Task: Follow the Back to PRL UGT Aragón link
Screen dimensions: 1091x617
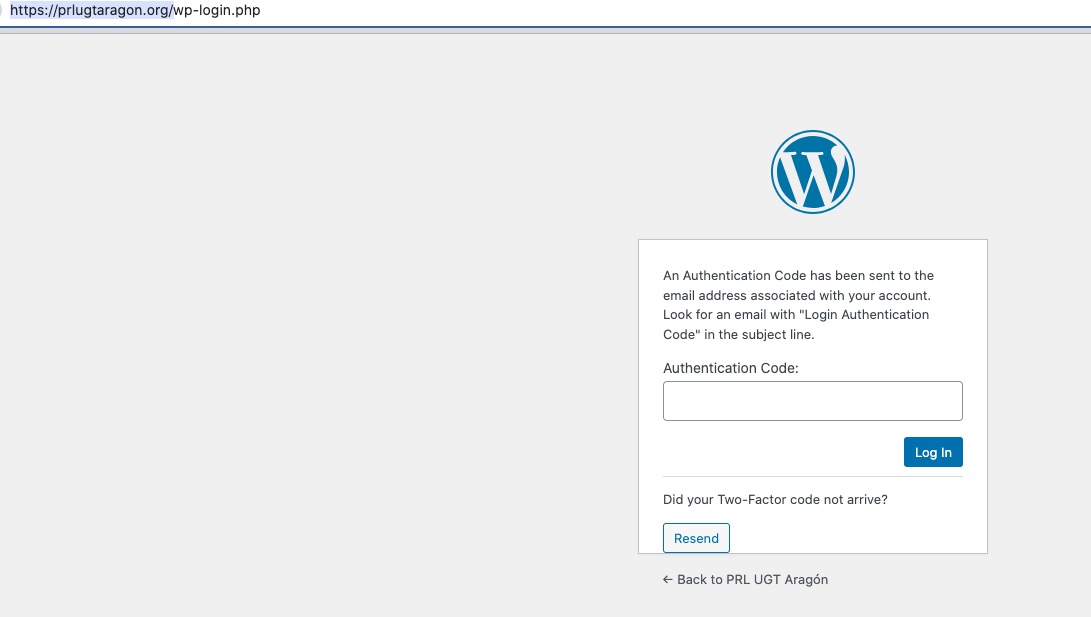Action: coord(745,579)
